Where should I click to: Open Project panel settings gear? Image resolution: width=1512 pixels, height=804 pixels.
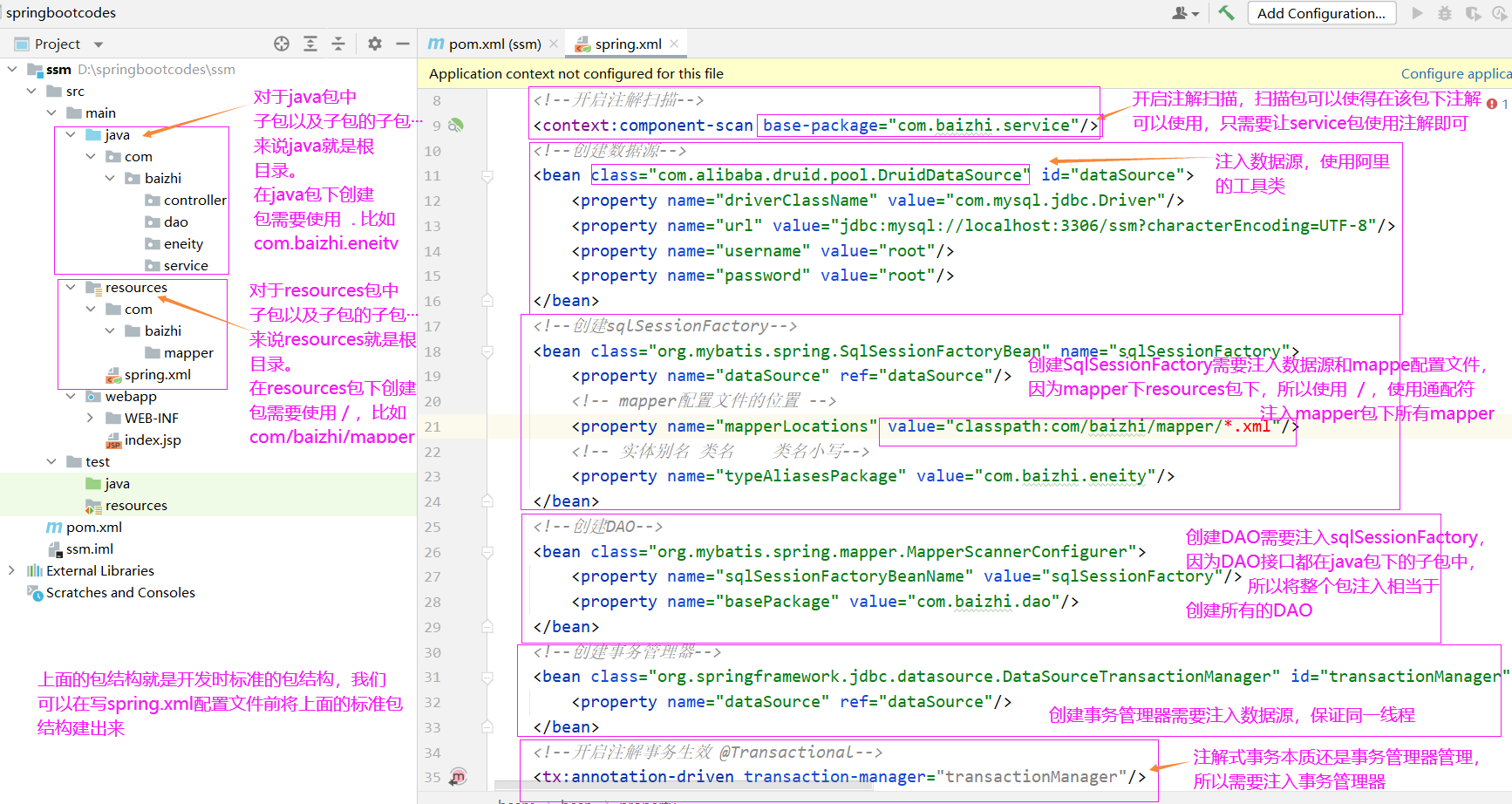click(x=375, y=44)
